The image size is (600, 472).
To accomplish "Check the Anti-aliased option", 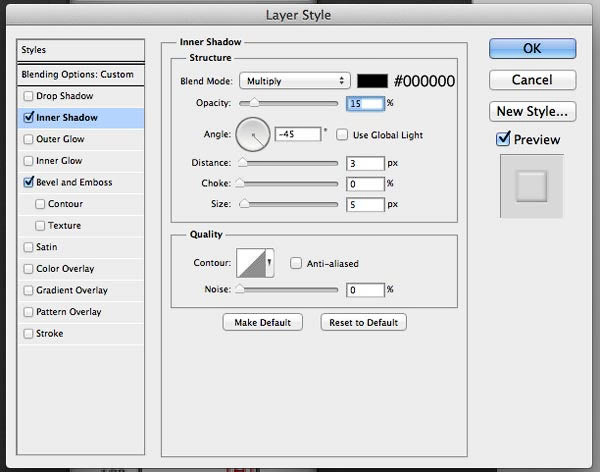I will coord(296,263).
